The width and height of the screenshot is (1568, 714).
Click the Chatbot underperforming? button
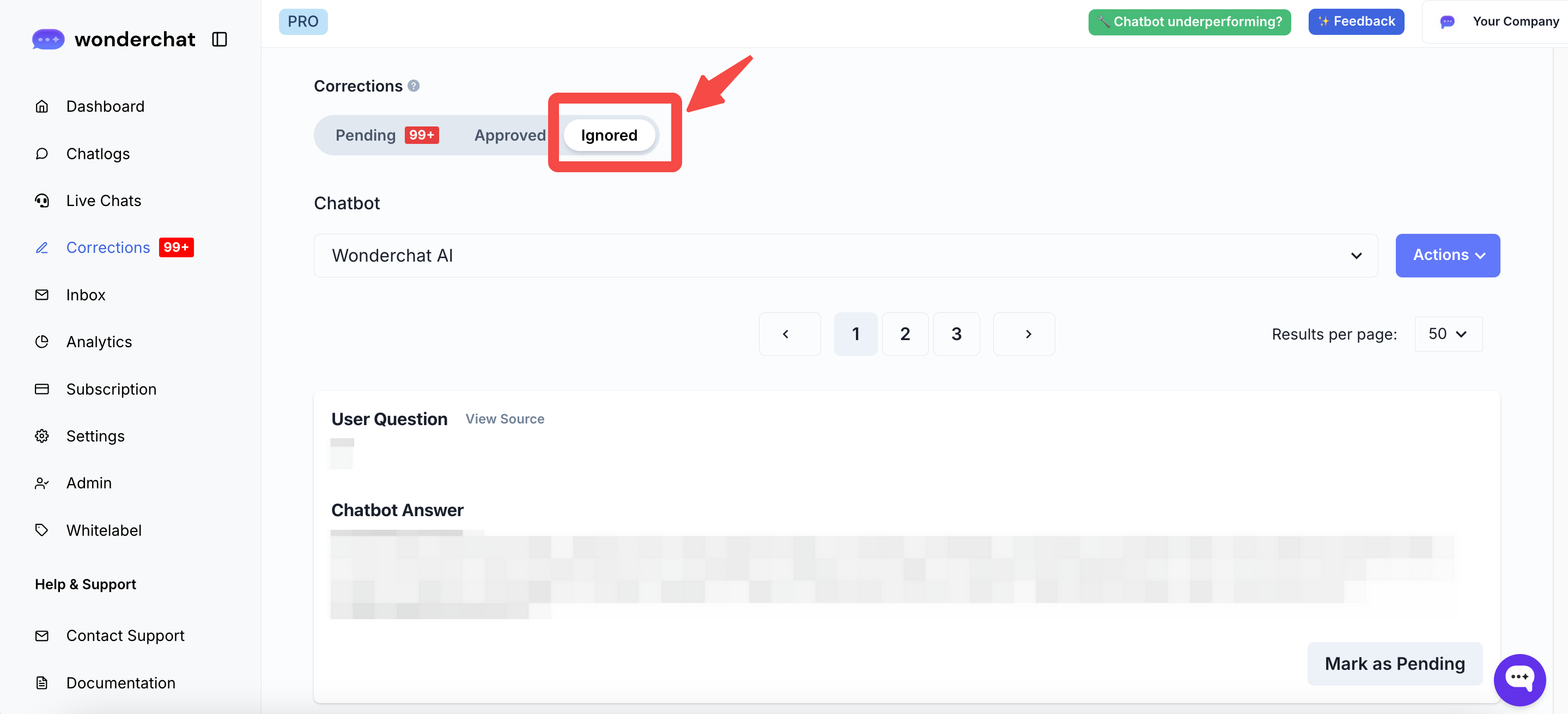(1189, 22)
